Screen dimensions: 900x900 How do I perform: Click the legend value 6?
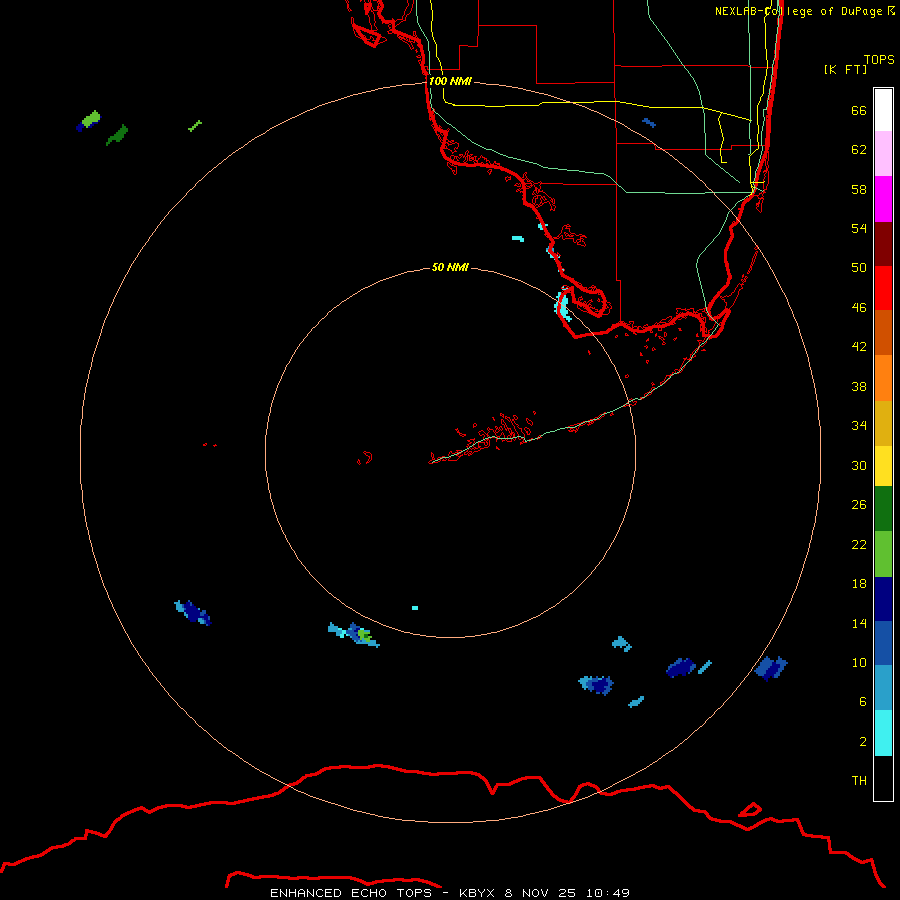coord(863,702)
